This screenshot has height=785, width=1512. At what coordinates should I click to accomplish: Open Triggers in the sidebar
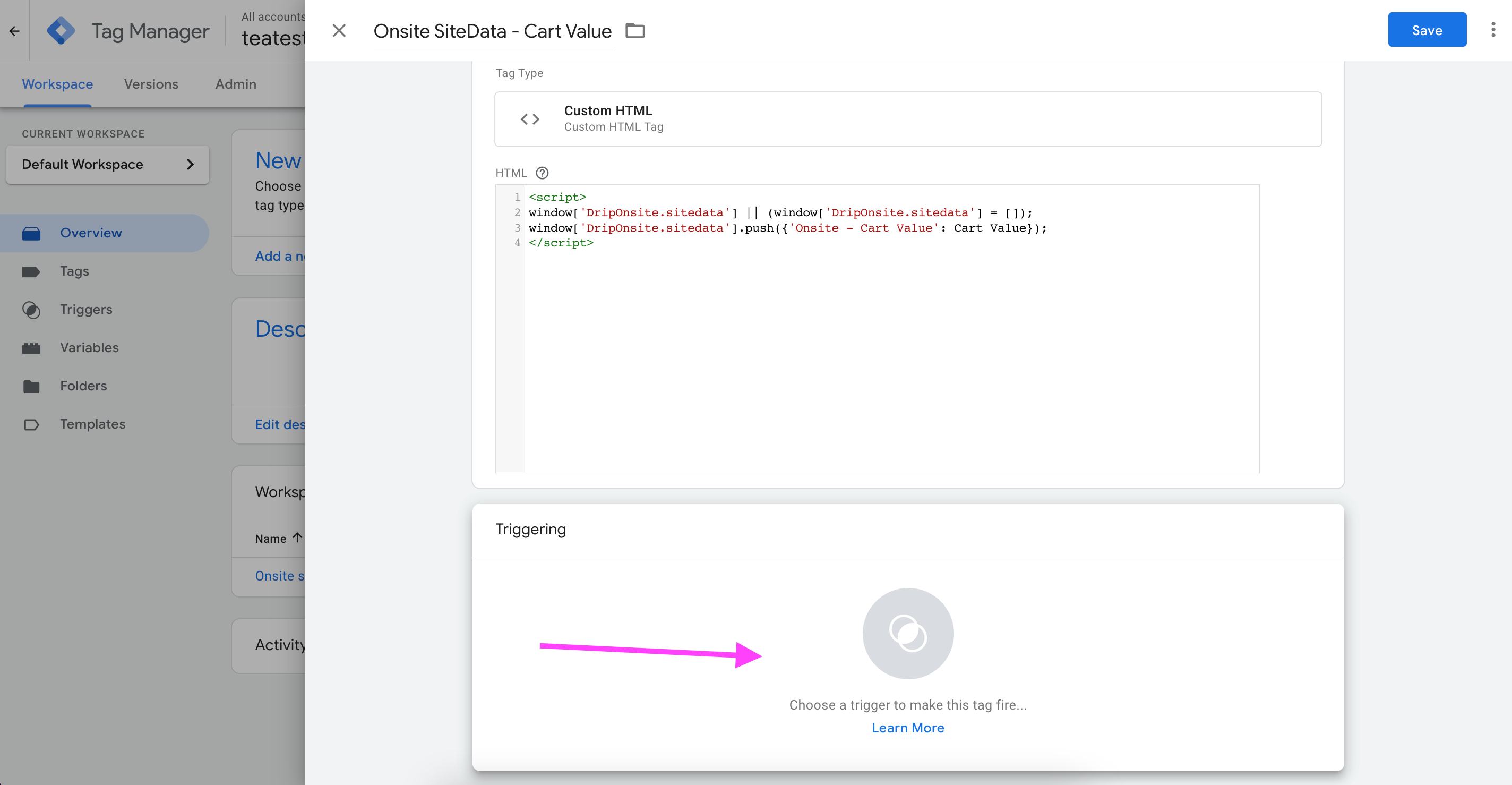click(85, 310)
